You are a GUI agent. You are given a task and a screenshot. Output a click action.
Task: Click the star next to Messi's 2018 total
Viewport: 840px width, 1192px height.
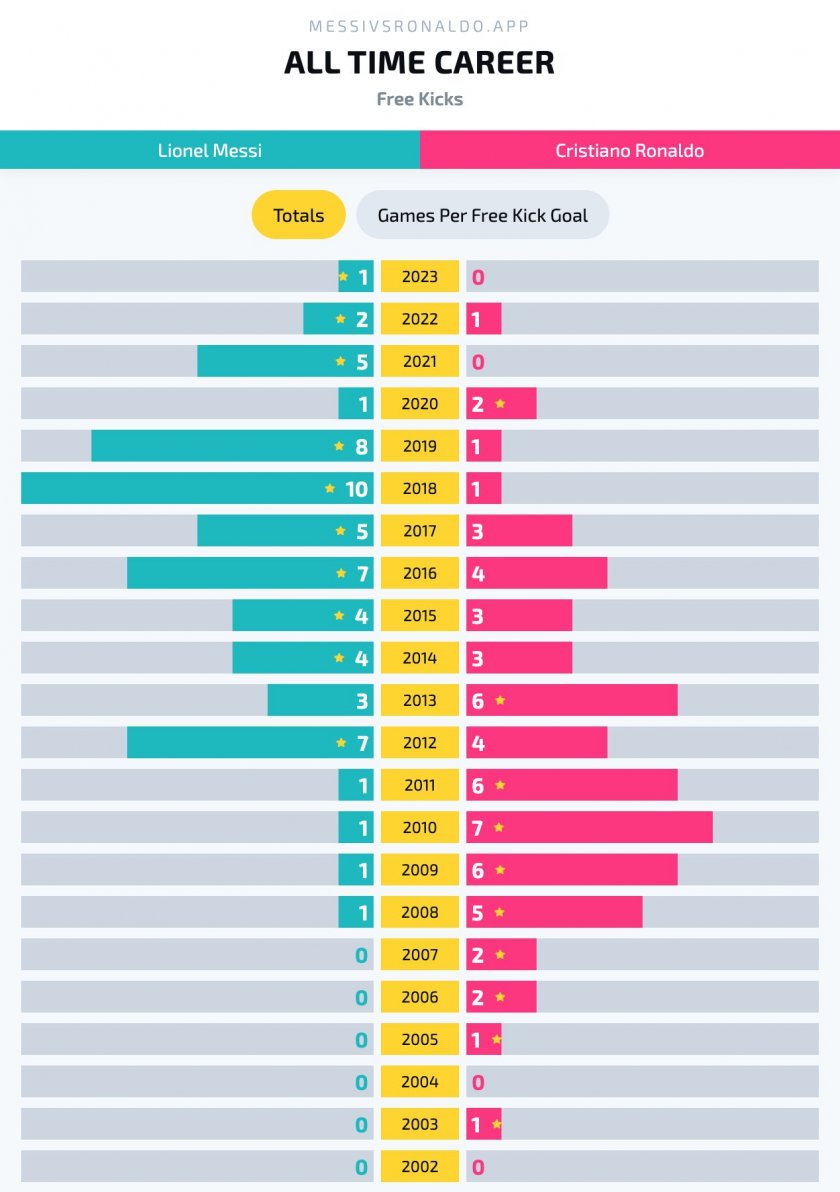[330, 489]
